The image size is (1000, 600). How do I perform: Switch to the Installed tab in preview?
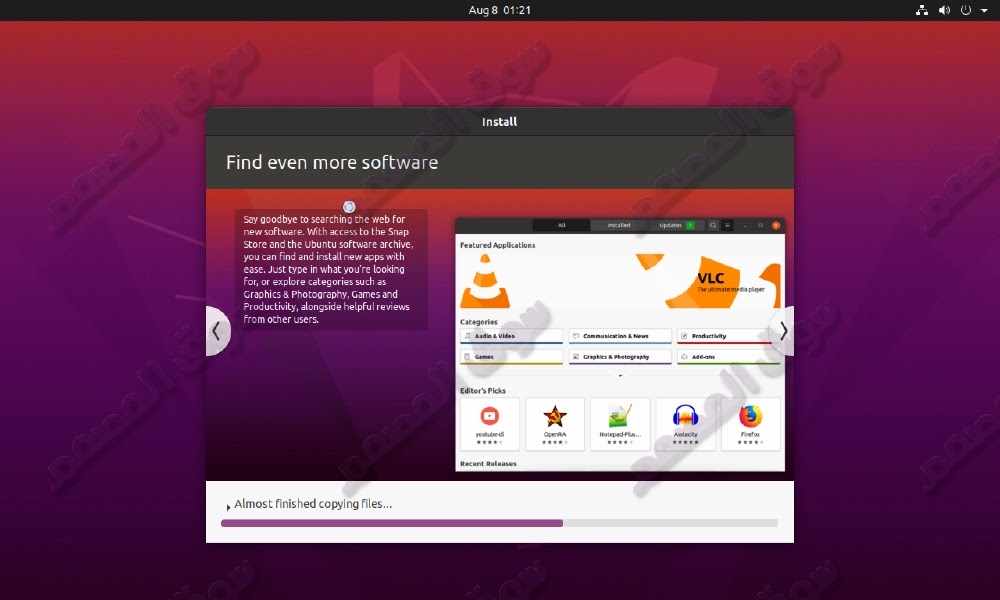(x=619, y=225)
